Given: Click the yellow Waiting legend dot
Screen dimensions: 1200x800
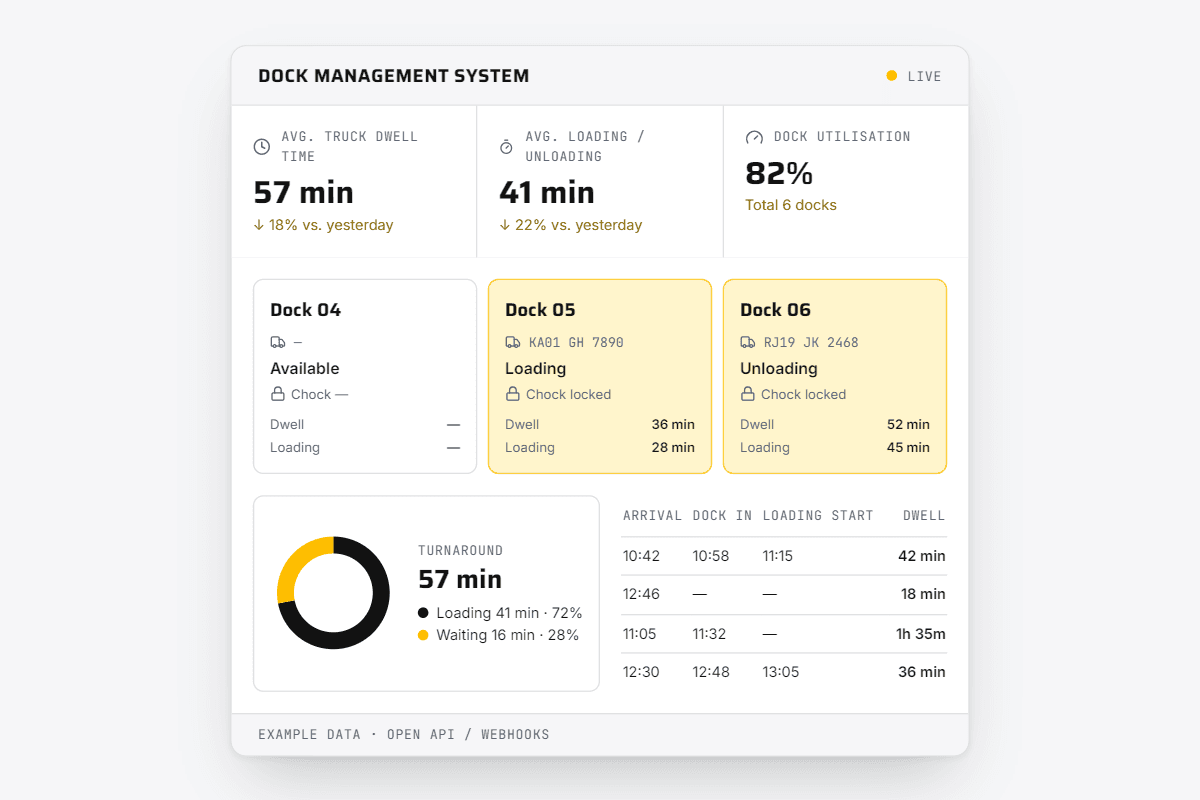Looking at the screenshot, I should 423,635.
